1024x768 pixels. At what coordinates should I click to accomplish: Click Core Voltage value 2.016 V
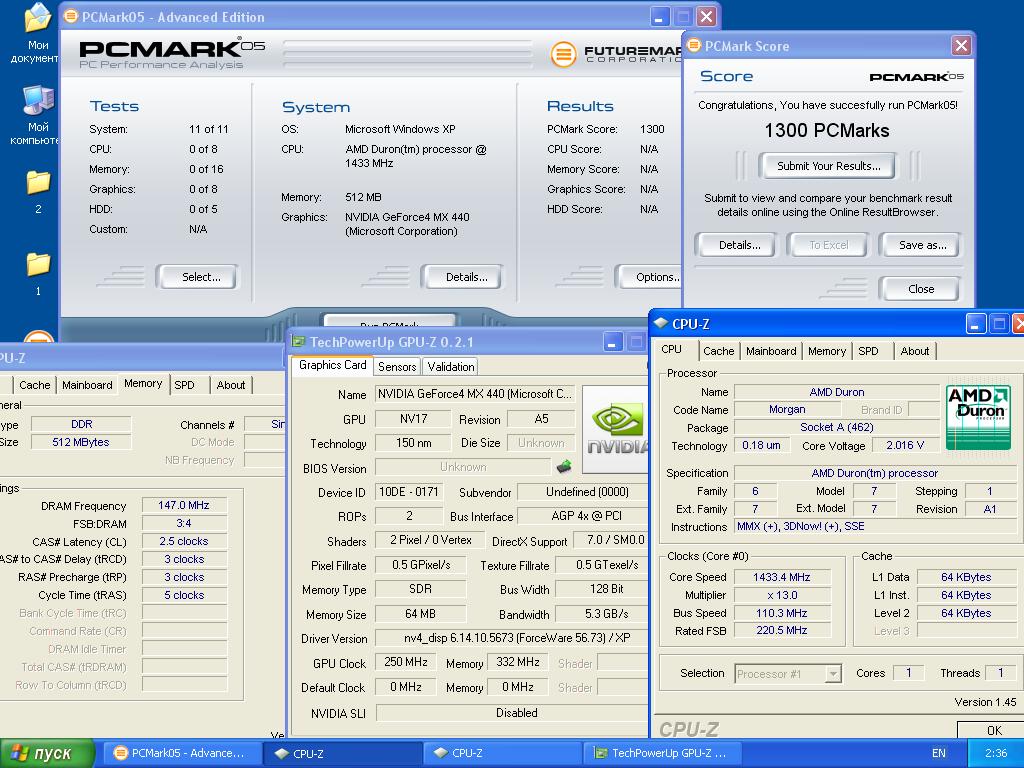click(904, 445)
